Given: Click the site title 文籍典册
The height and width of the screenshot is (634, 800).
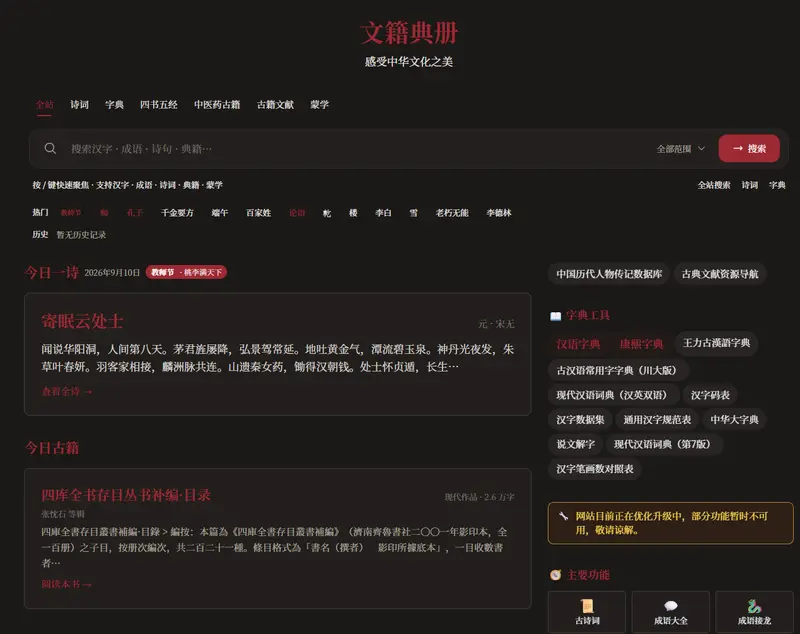Looking at the screenshot, I should [x=409, y=33].
